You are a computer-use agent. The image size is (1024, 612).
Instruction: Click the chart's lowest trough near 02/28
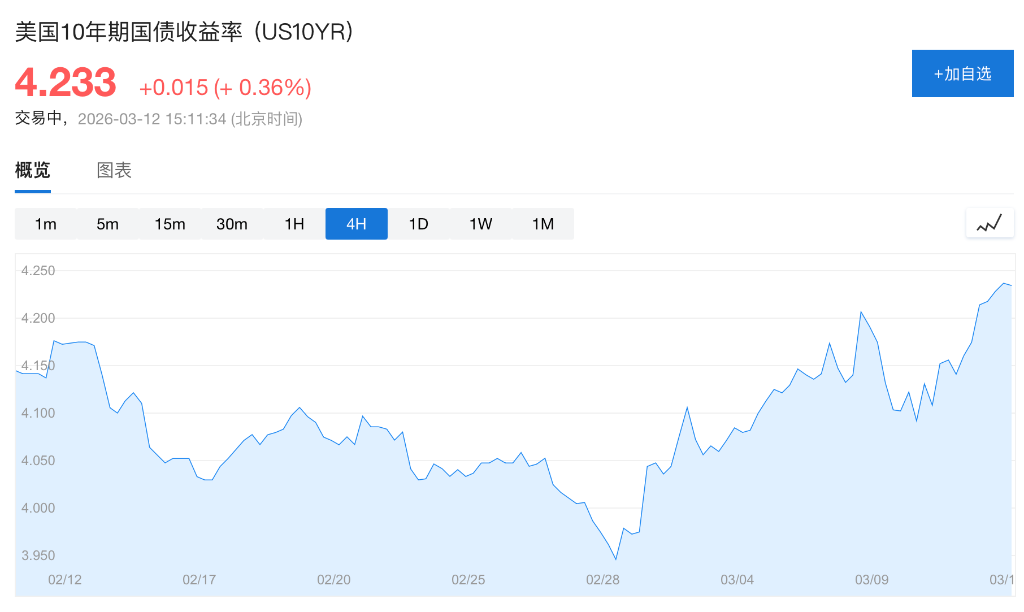616,558
